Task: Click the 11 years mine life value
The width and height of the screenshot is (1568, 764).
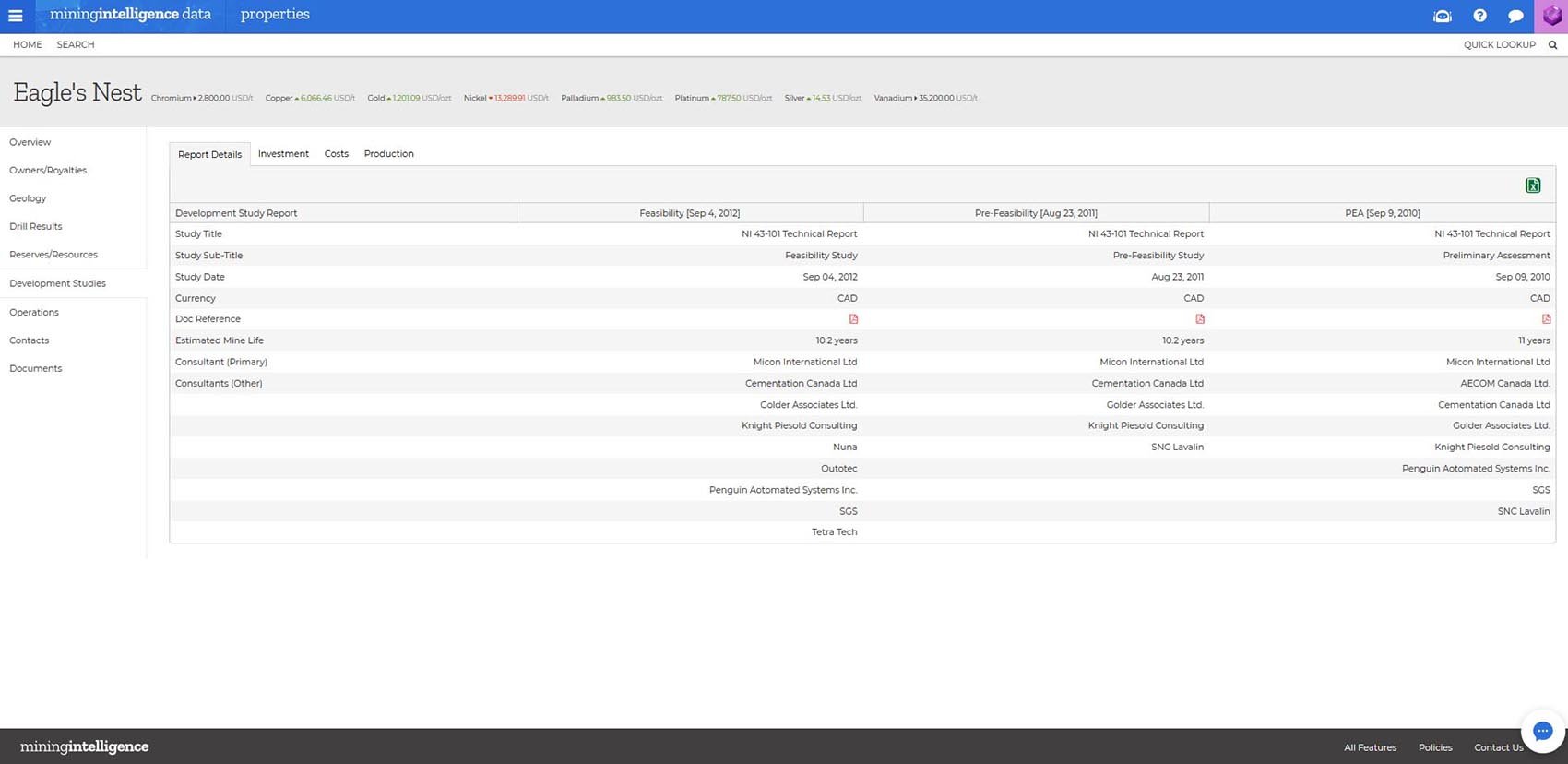Action: tap(1534, 340)
